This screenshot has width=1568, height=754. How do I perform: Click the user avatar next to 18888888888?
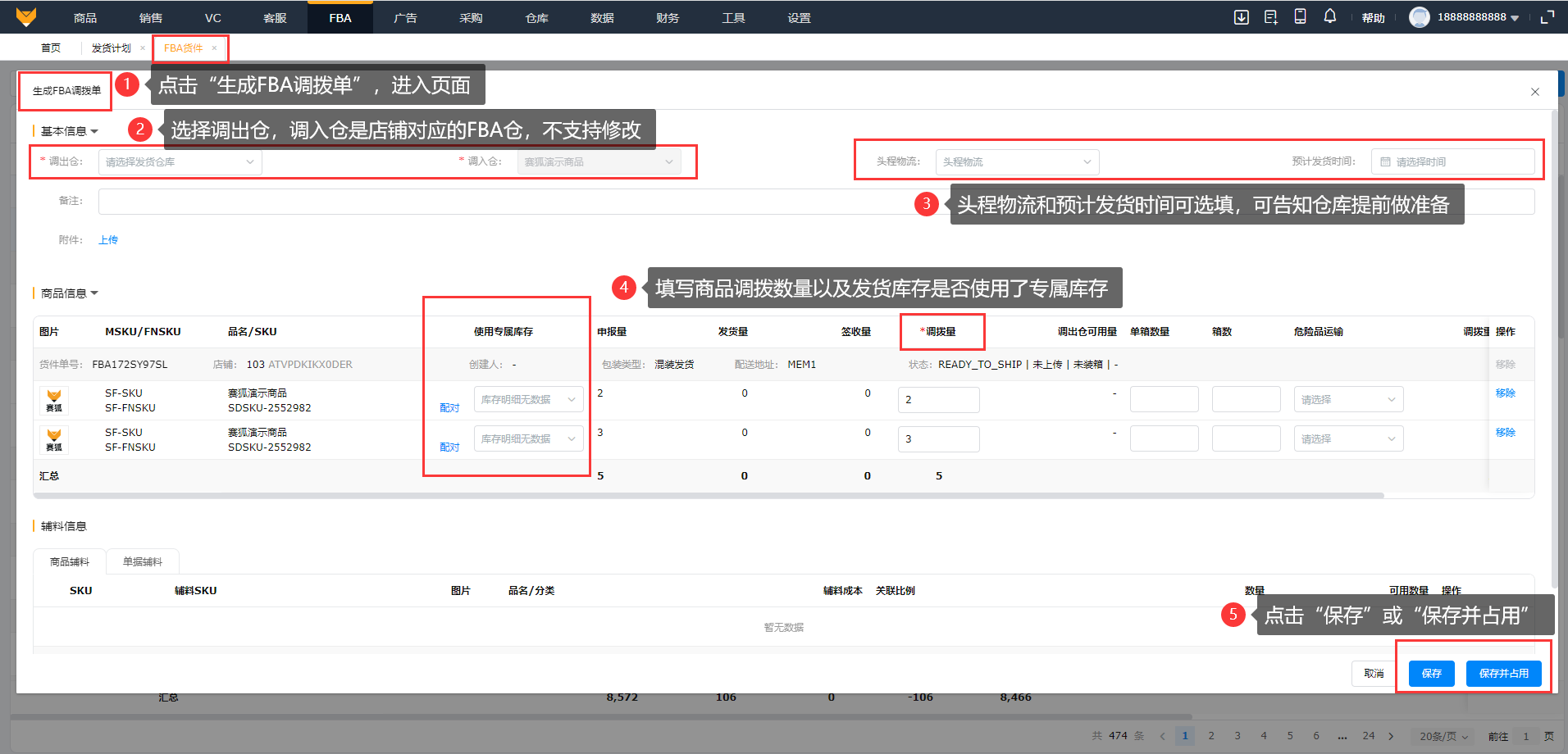point(1419,17)
